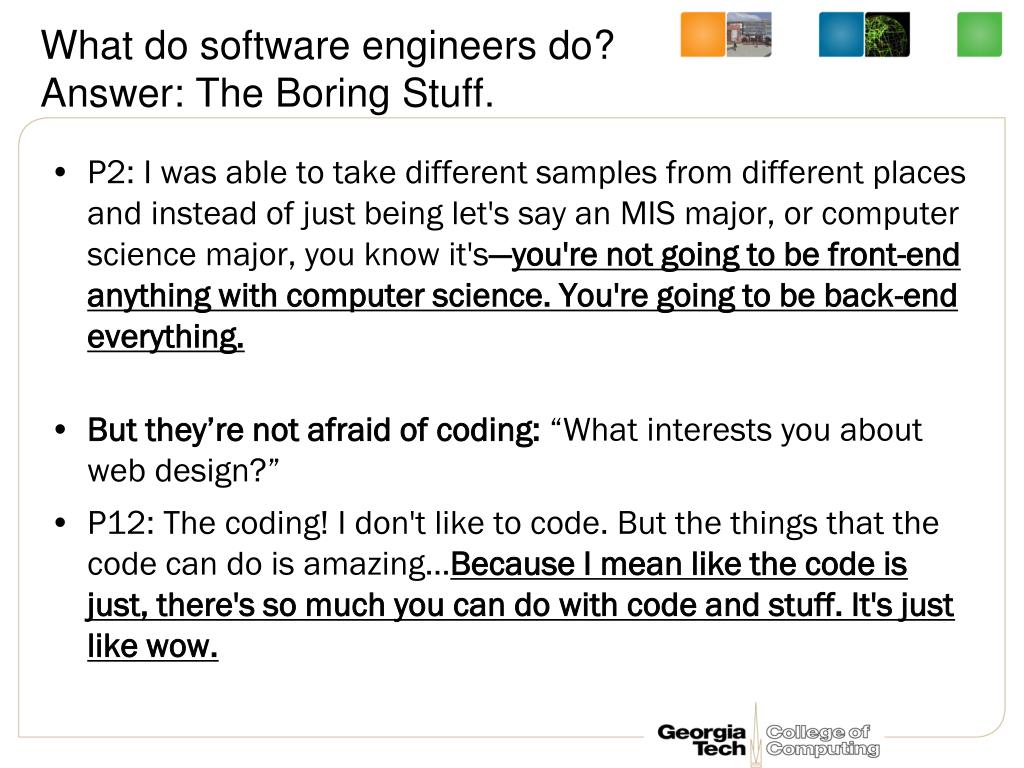
Task: Click the green network image thumbnail
Action: coord(888,35)
